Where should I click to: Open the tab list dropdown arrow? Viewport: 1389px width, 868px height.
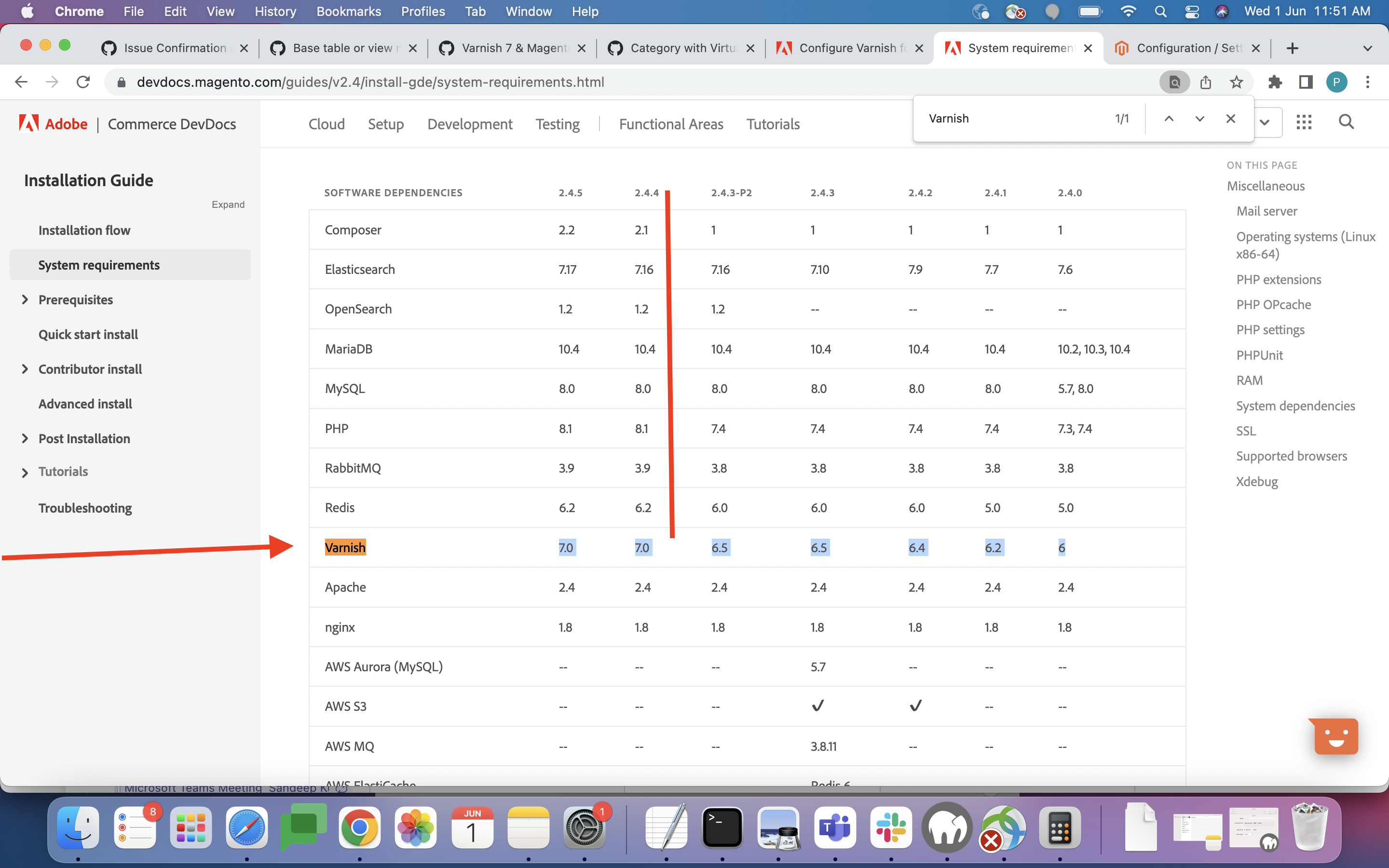[1368, 48]
